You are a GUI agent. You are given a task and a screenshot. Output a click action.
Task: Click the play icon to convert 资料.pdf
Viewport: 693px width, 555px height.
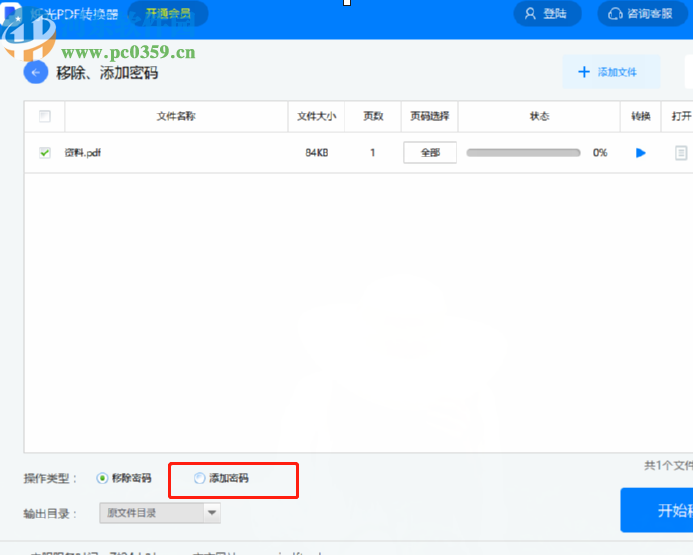pyautogui.click(x=641, y=153)
